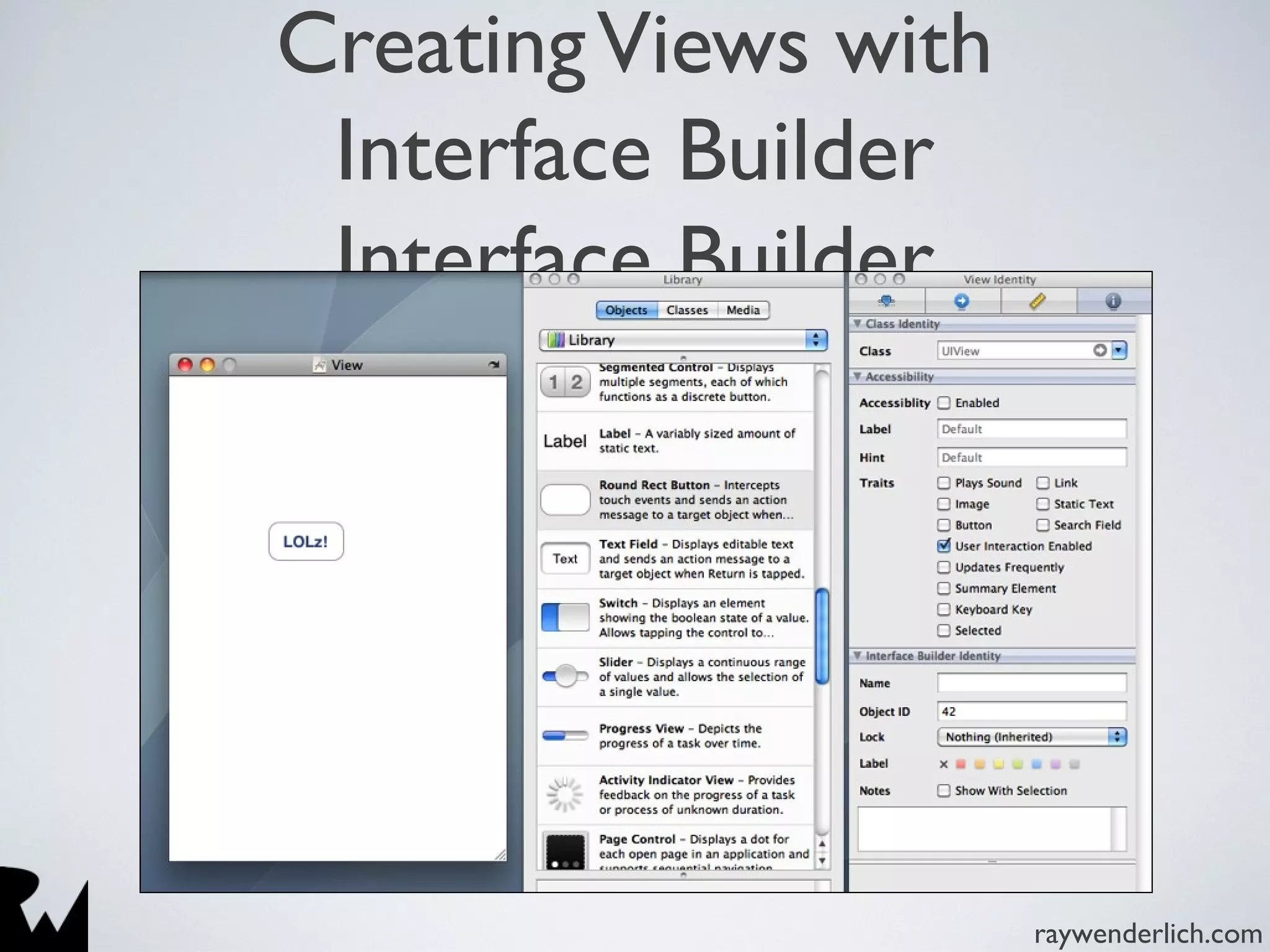This screenshot has width=1270, height=952.
Task: Select the Segmented Control library icon
Action: 565,382
